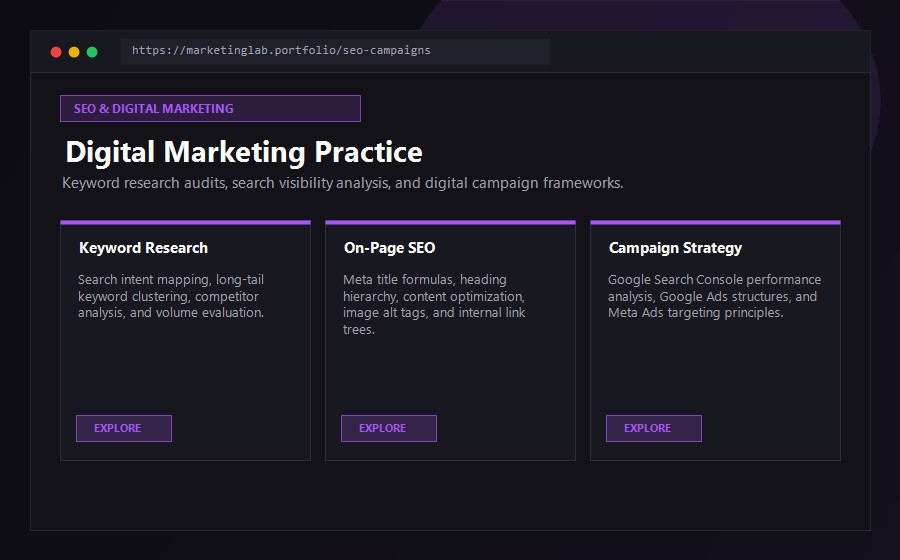Click the green maximize window dot
This screenshot has height=560, width=900.
pos(92,52)
